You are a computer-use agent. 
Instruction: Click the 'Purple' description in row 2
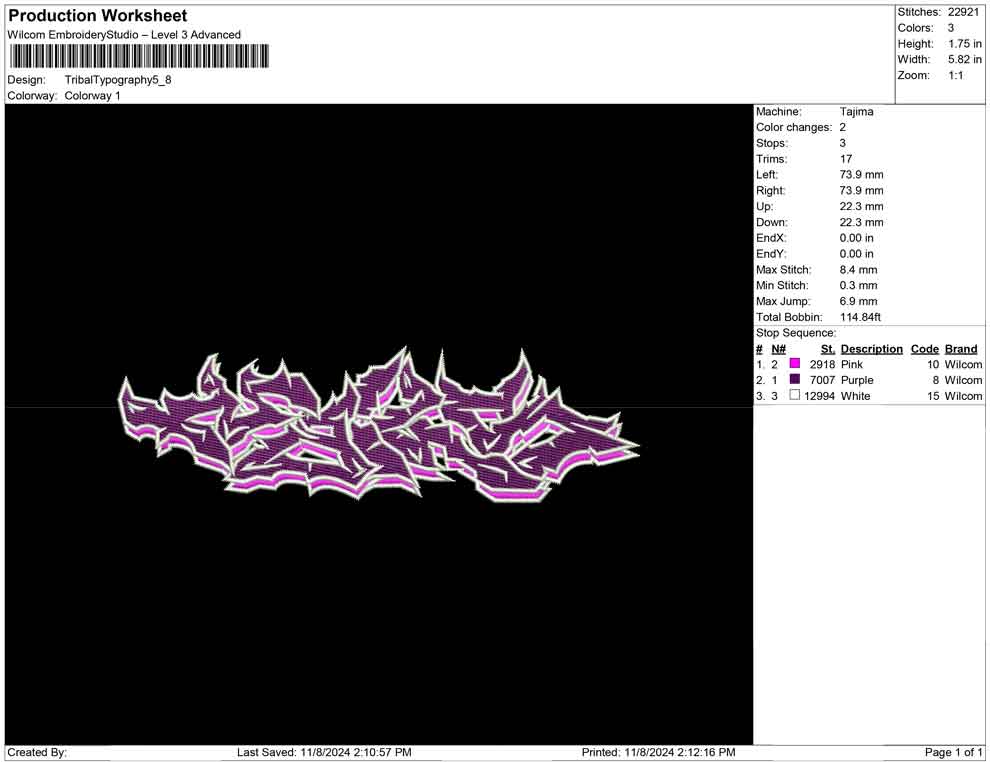point(857,380)
